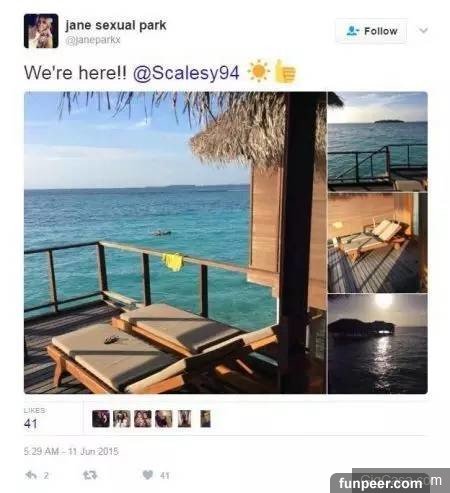Open the tweet author's profile avatar
450x493 pixels.
coord(41,31)
